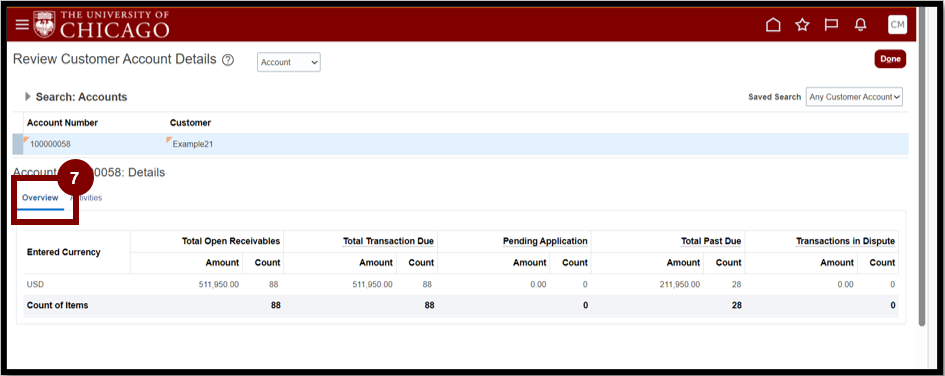Click the USD currency cell
This screenshot has width=945, height=376.
click(36, 284)
